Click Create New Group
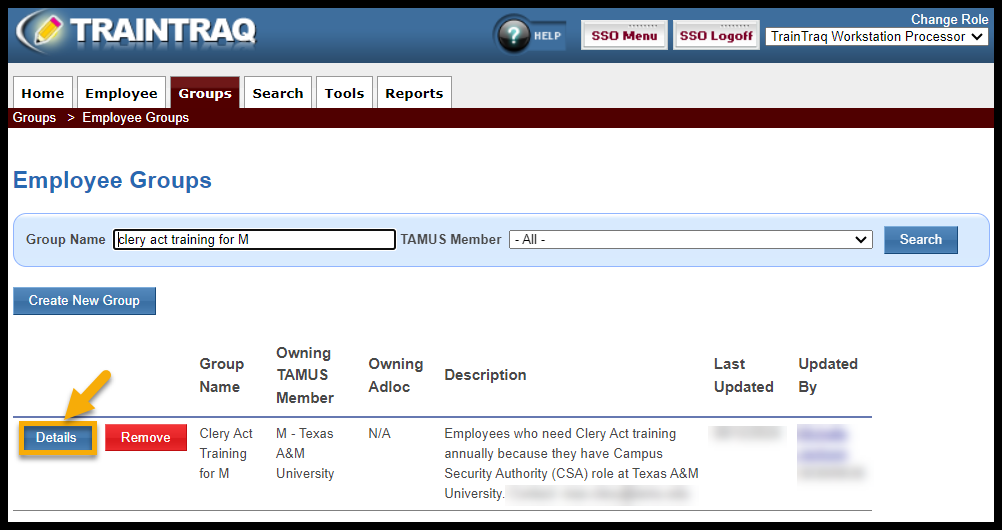The image size is (1002, 530). 84,301
